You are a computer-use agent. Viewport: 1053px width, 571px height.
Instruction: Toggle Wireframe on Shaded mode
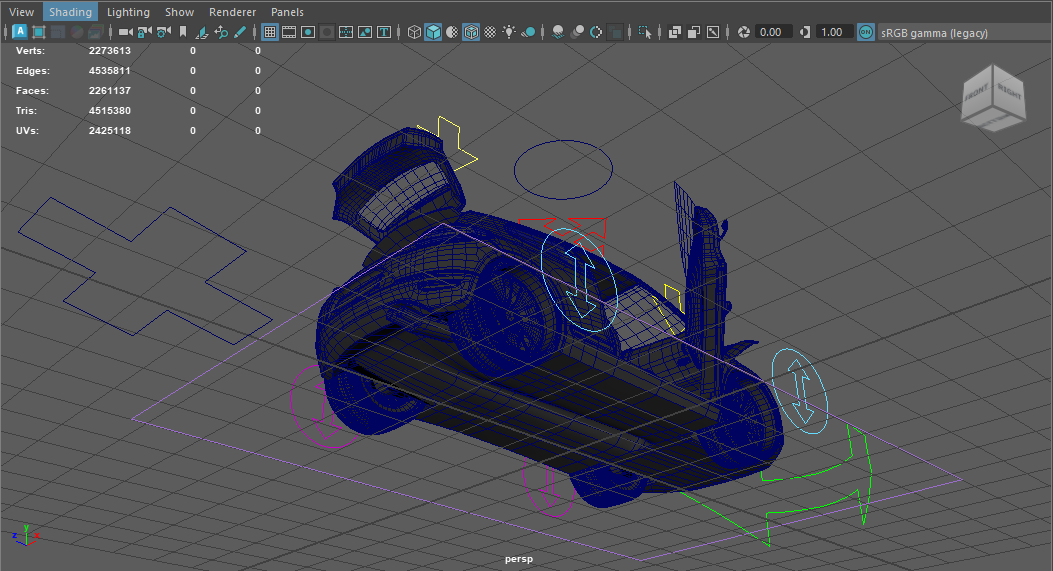tap(471, 32)
